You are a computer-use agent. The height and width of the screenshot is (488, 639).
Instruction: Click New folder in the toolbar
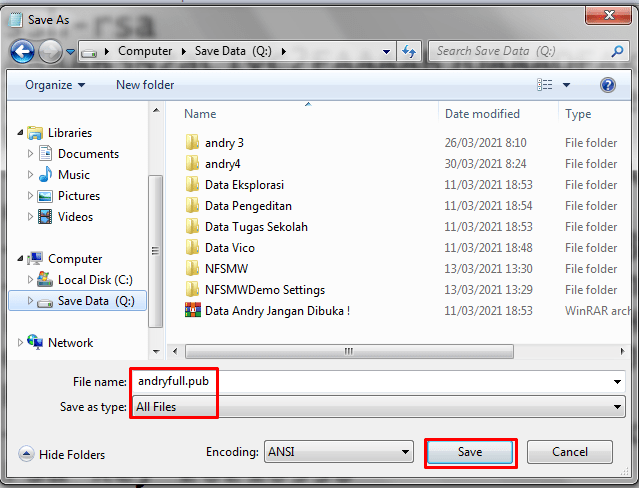click(145, 85)
